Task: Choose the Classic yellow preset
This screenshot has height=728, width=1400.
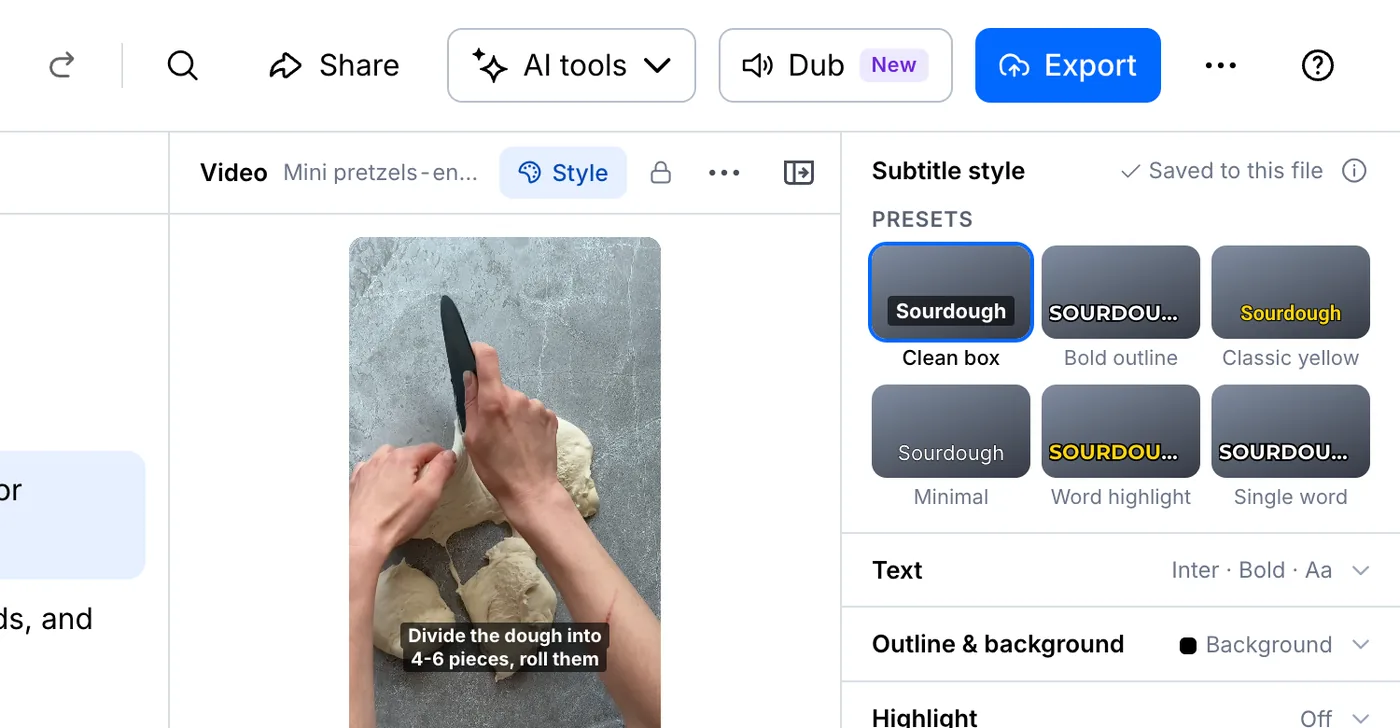Action: point(1291,306)
